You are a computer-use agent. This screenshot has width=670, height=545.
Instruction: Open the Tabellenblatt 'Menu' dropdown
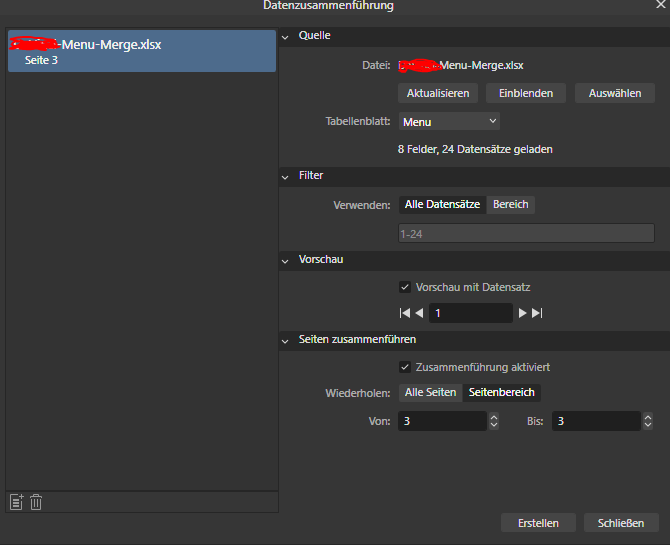pyautogui.click(x=449, y=121)
